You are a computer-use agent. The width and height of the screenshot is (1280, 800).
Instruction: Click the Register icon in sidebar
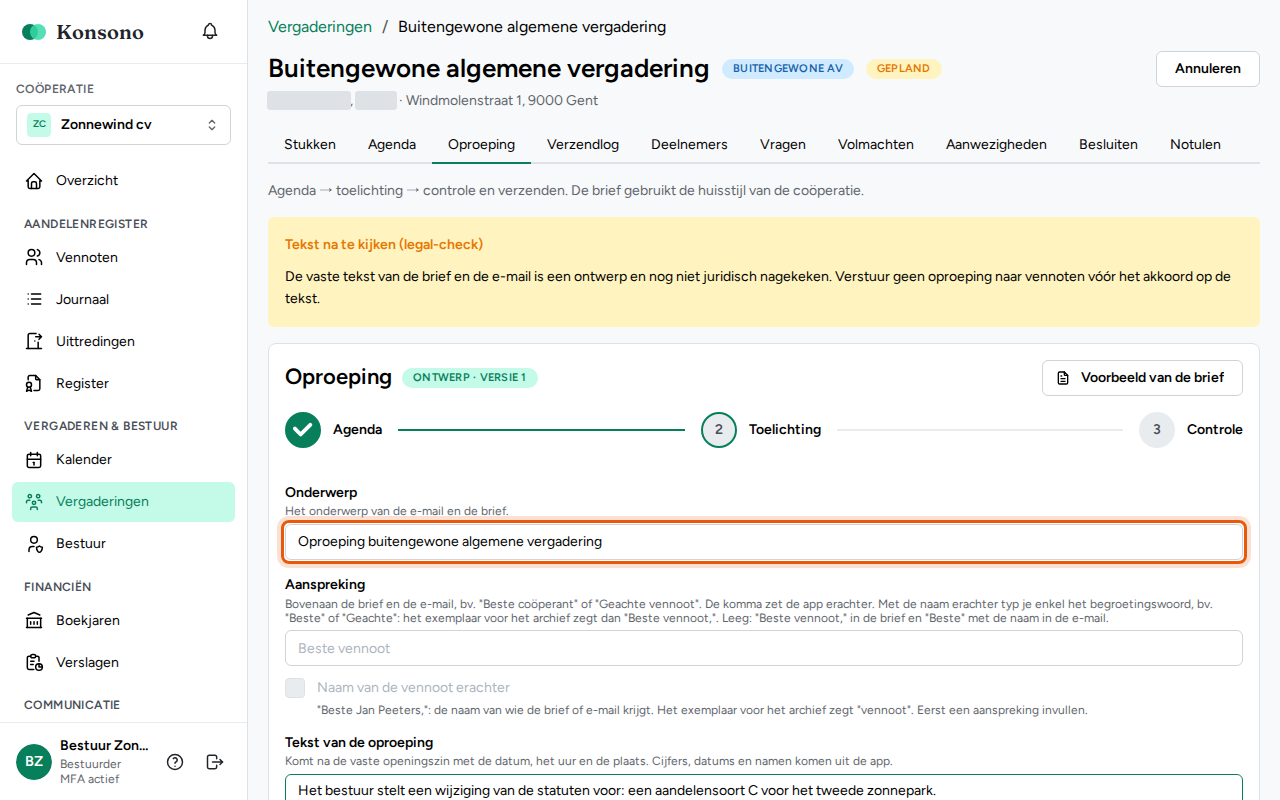pos(34,384)
